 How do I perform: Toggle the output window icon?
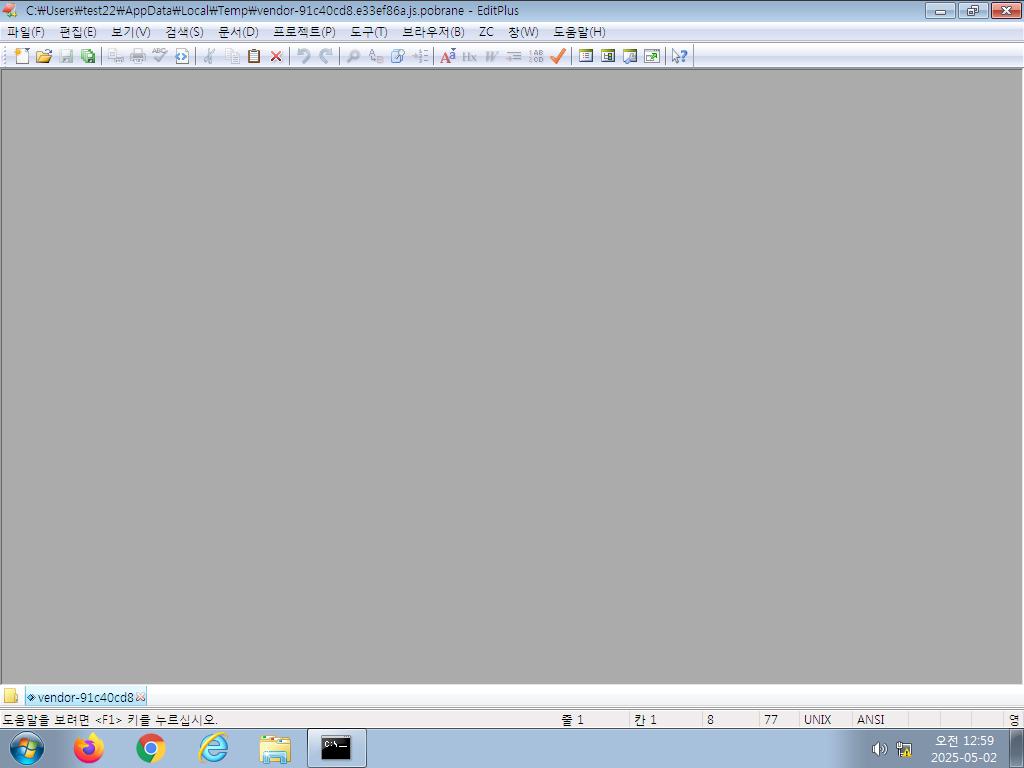click(630, 56)
